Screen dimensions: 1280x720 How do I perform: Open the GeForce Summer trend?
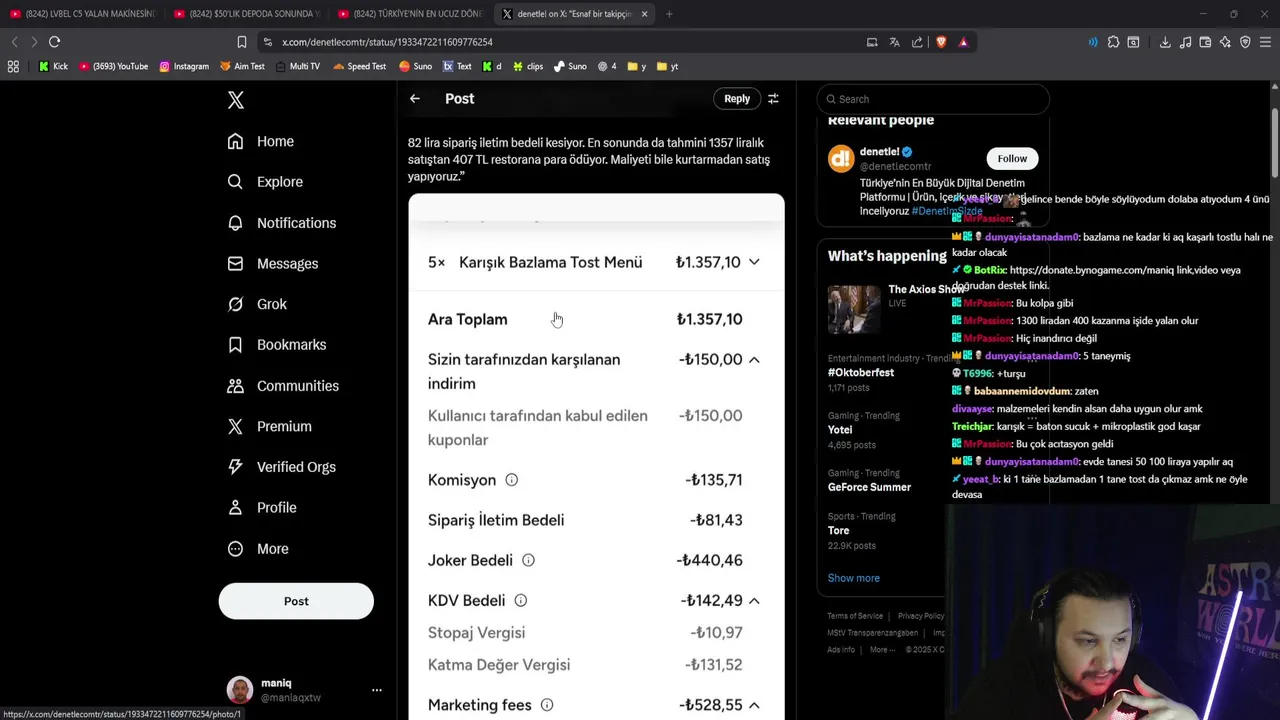[869, 487]
